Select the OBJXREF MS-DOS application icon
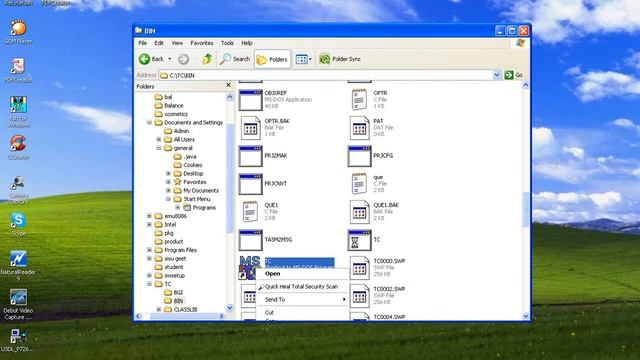Viewport: 640px width, 360px height. coord(250,100)
